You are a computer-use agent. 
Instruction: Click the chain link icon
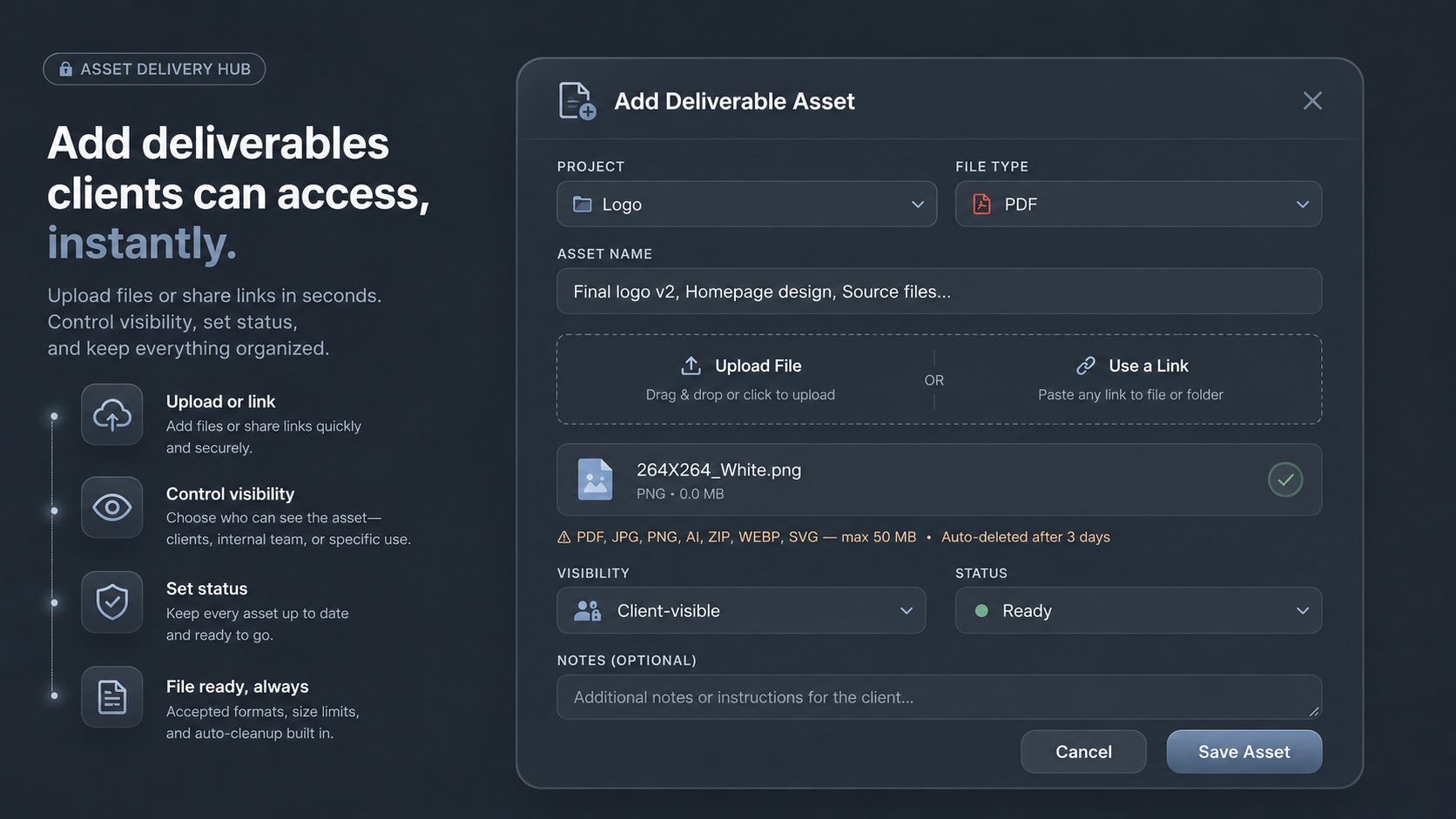[x=1086, y=366]
